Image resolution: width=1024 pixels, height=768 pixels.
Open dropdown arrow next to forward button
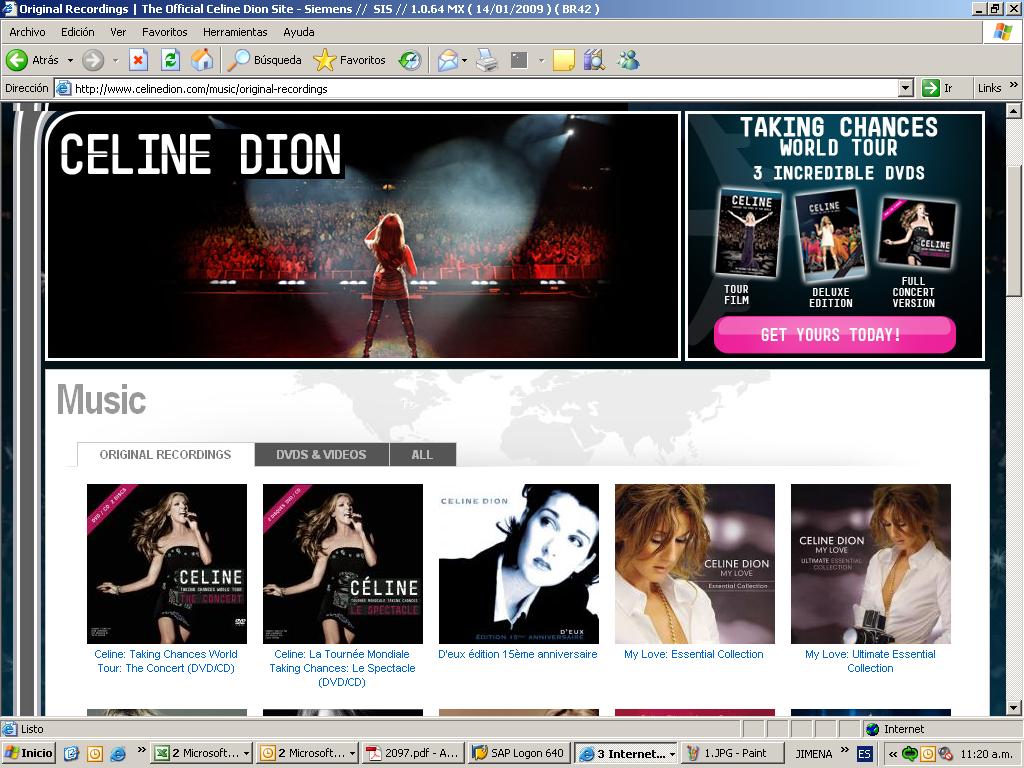[x=116, y=61]
